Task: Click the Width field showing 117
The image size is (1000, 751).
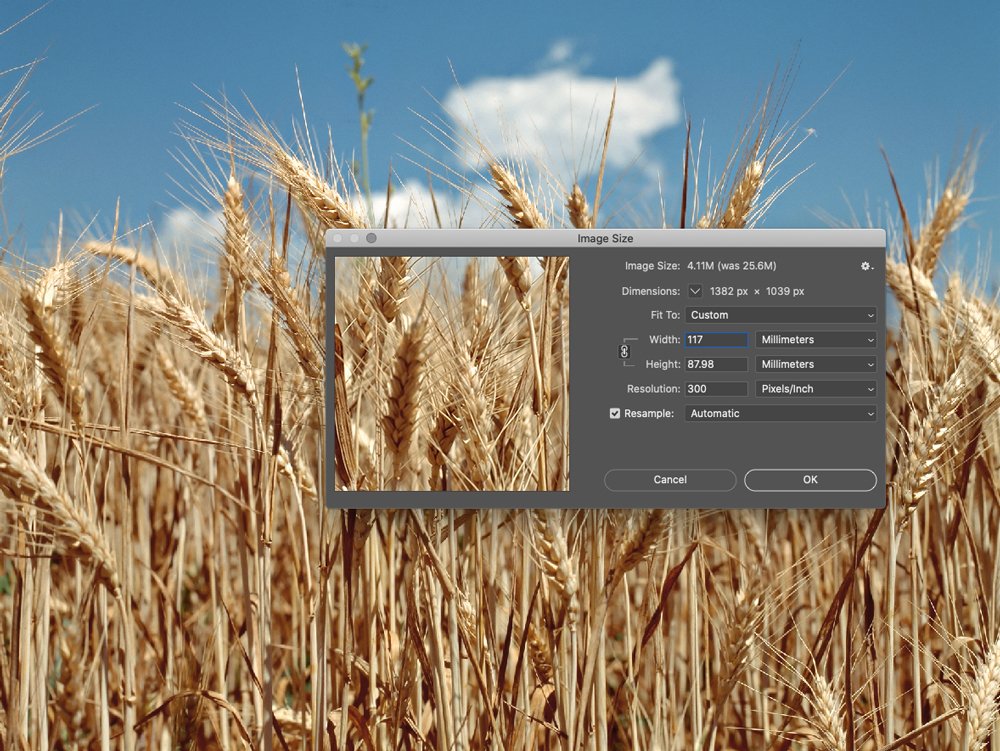Action: tap(716, 340)
